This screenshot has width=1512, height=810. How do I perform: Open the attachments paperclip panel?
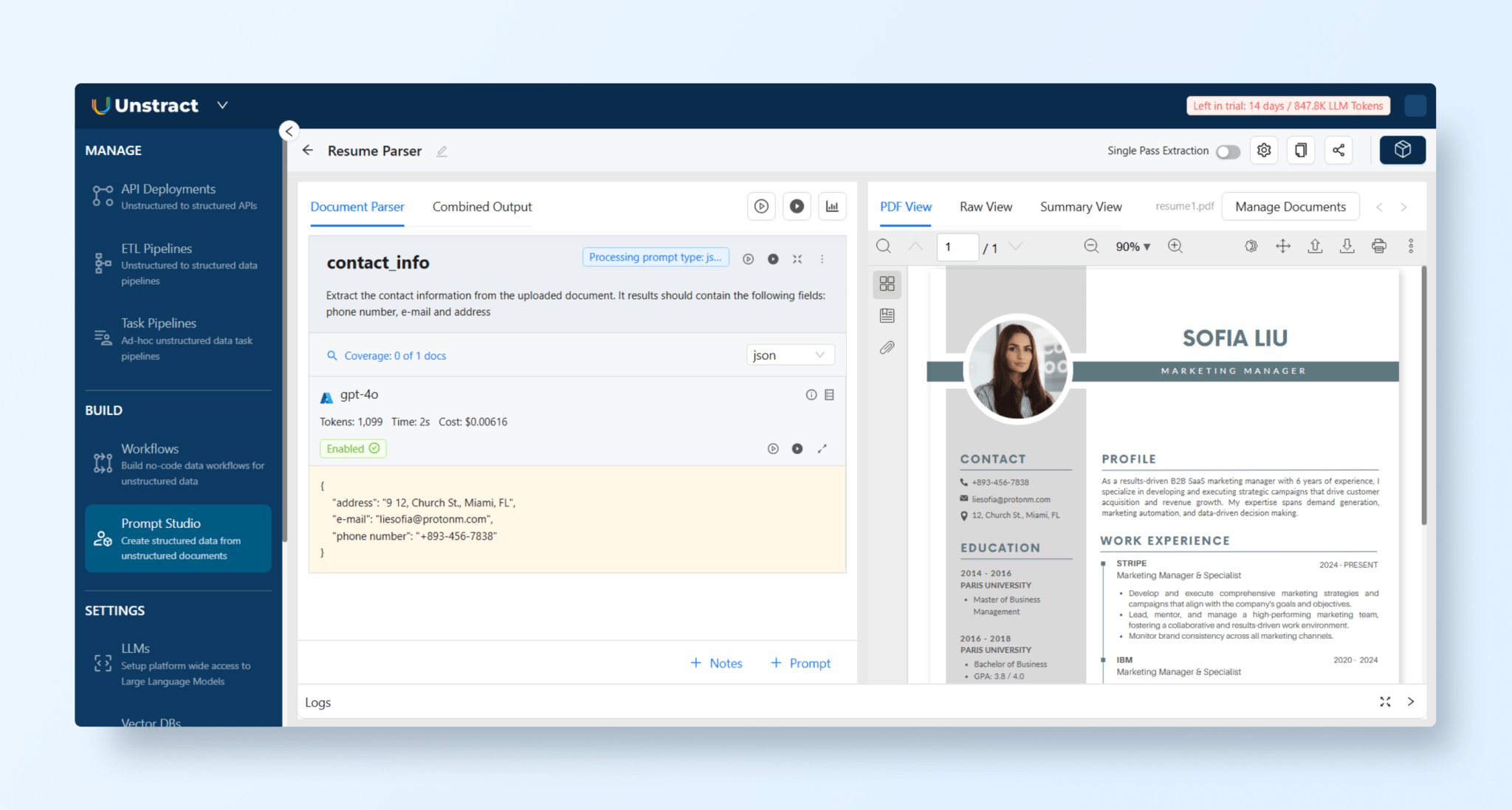click(887, 347)
